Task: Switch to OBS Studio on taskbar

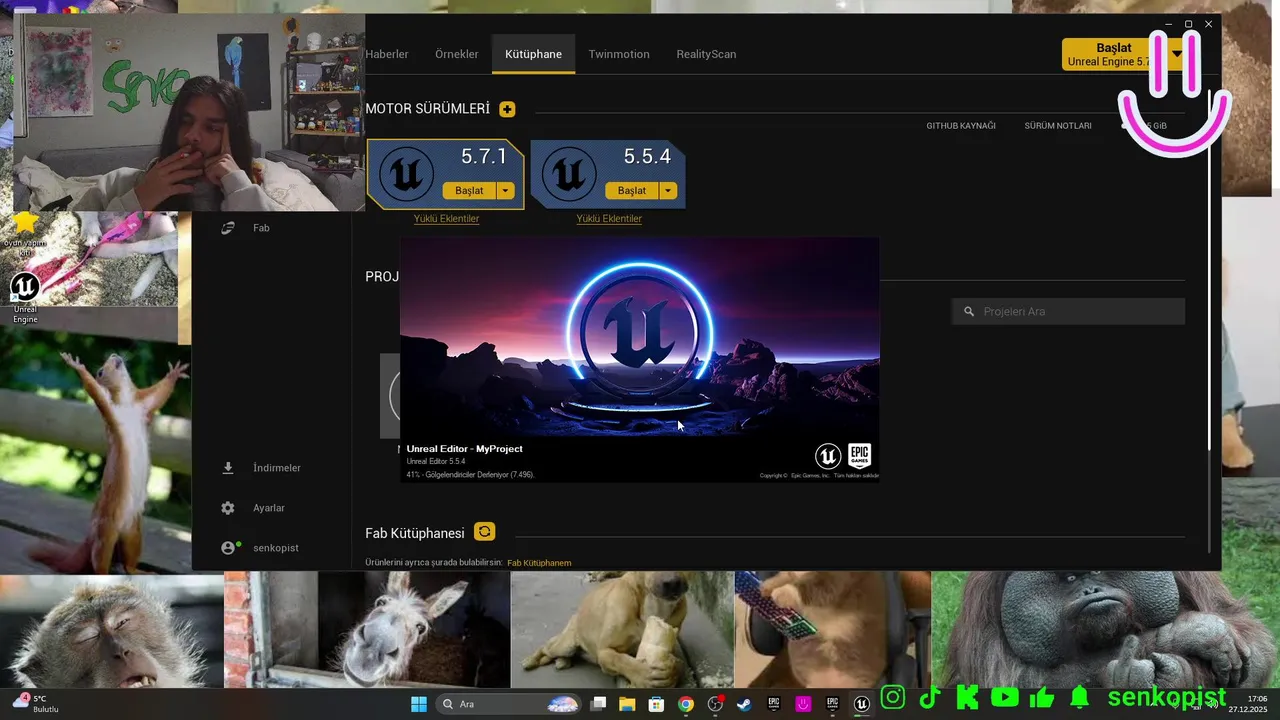Action: coord(715,704)
